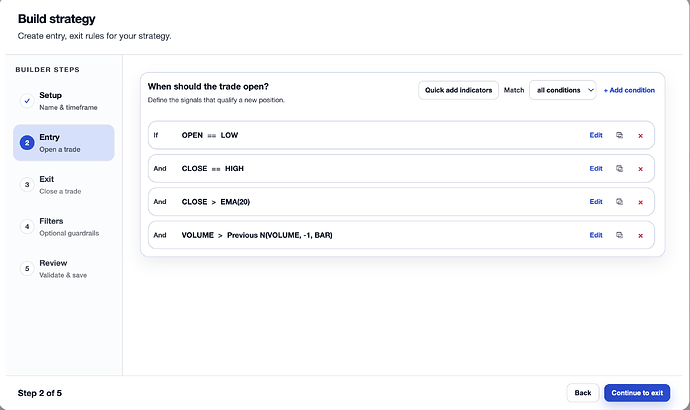Image resolution: width=690 pixels, height=410 pixels.
Task: Click the 'When should the trade open?' heading
Action: [208, 87]
